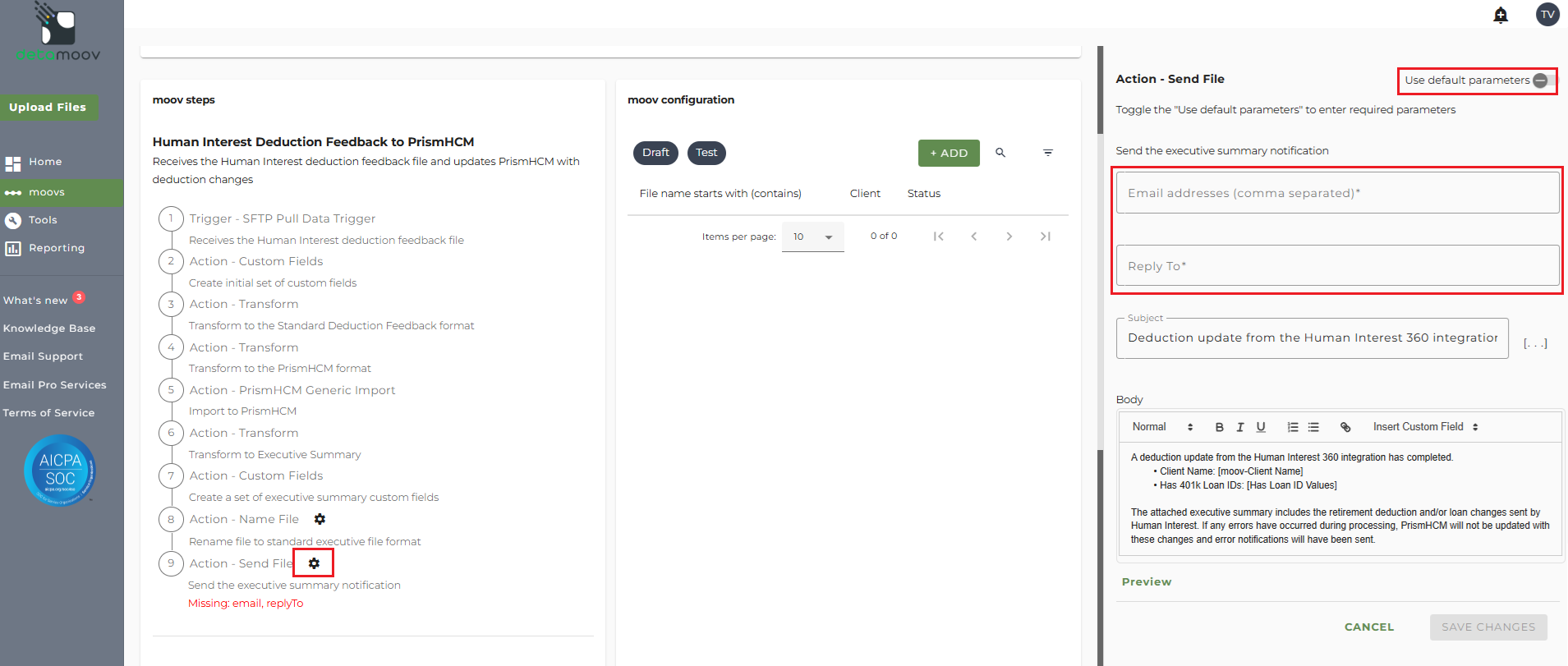The image size is (1568, 666).
Task: Insert a numbered list in Body
Action: coord(1293,427)
